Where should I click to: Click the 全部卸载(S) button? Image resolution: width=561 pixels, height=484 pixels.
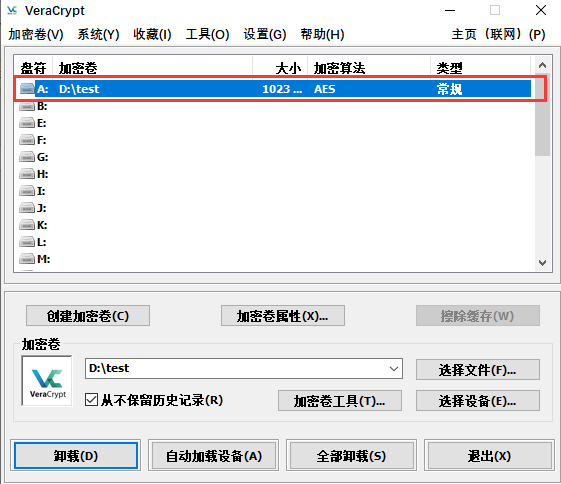pyautogui.click(x=351, y=456)
